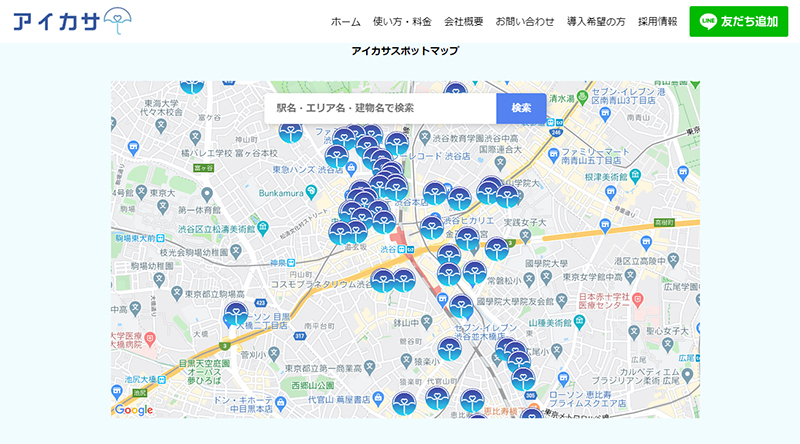Select 導入希望の方 menu item

(596, 21)
